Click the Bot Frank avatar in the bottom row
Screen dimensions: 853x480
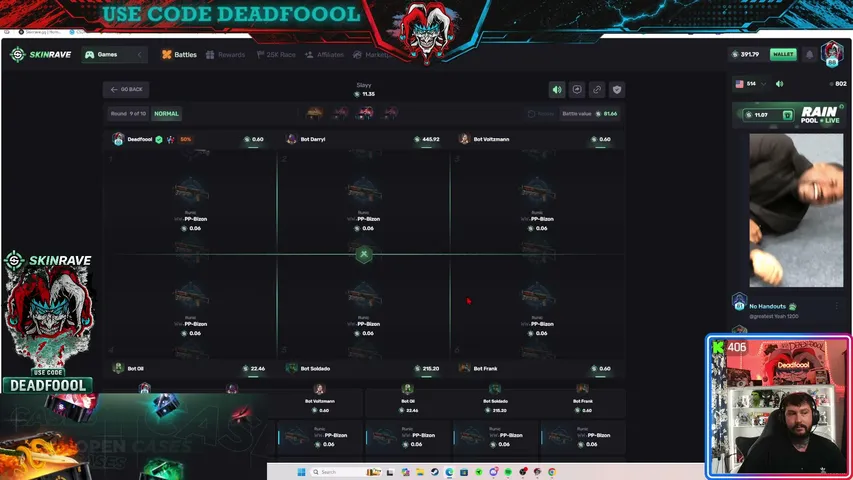coord(465,368)
